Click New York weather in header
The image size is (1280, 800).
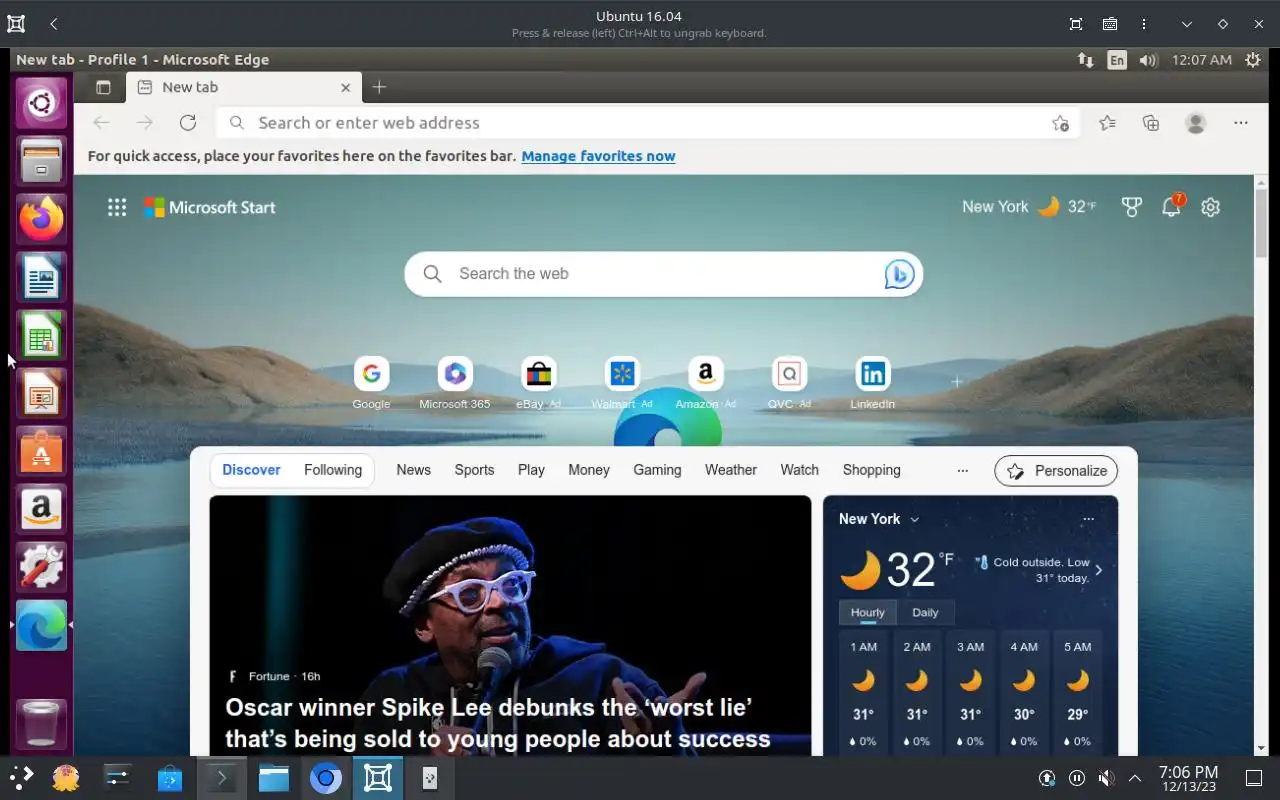pyautogui.click(x=1029, y=207)
